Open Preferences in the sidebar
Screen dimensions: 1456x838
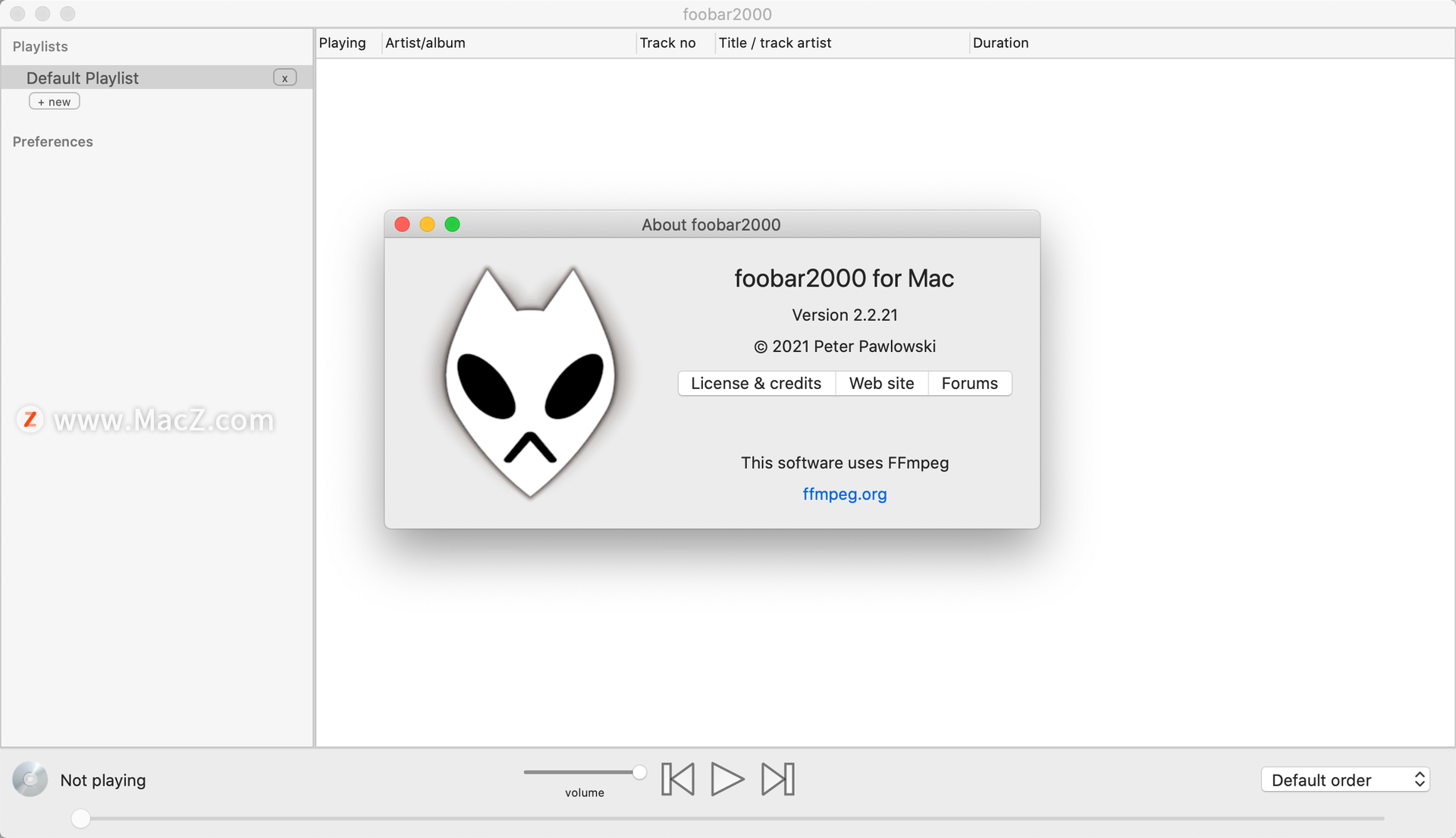(52, 142)
